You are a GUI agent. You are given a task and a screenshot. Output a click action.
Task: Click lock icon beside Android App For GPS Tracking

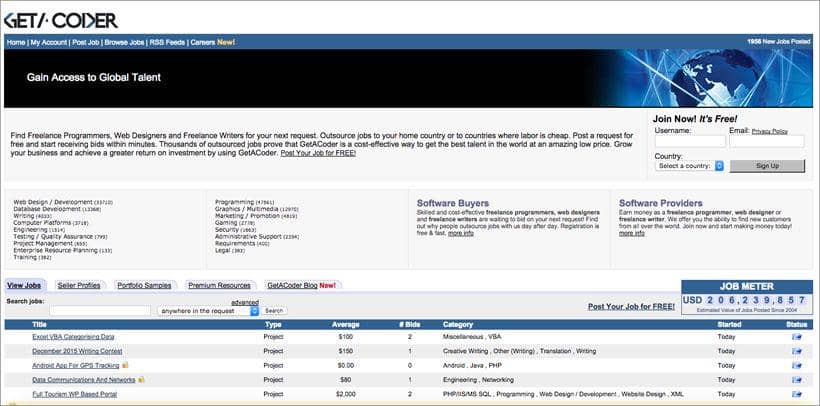pyautogui.click(x=126, y=366)
